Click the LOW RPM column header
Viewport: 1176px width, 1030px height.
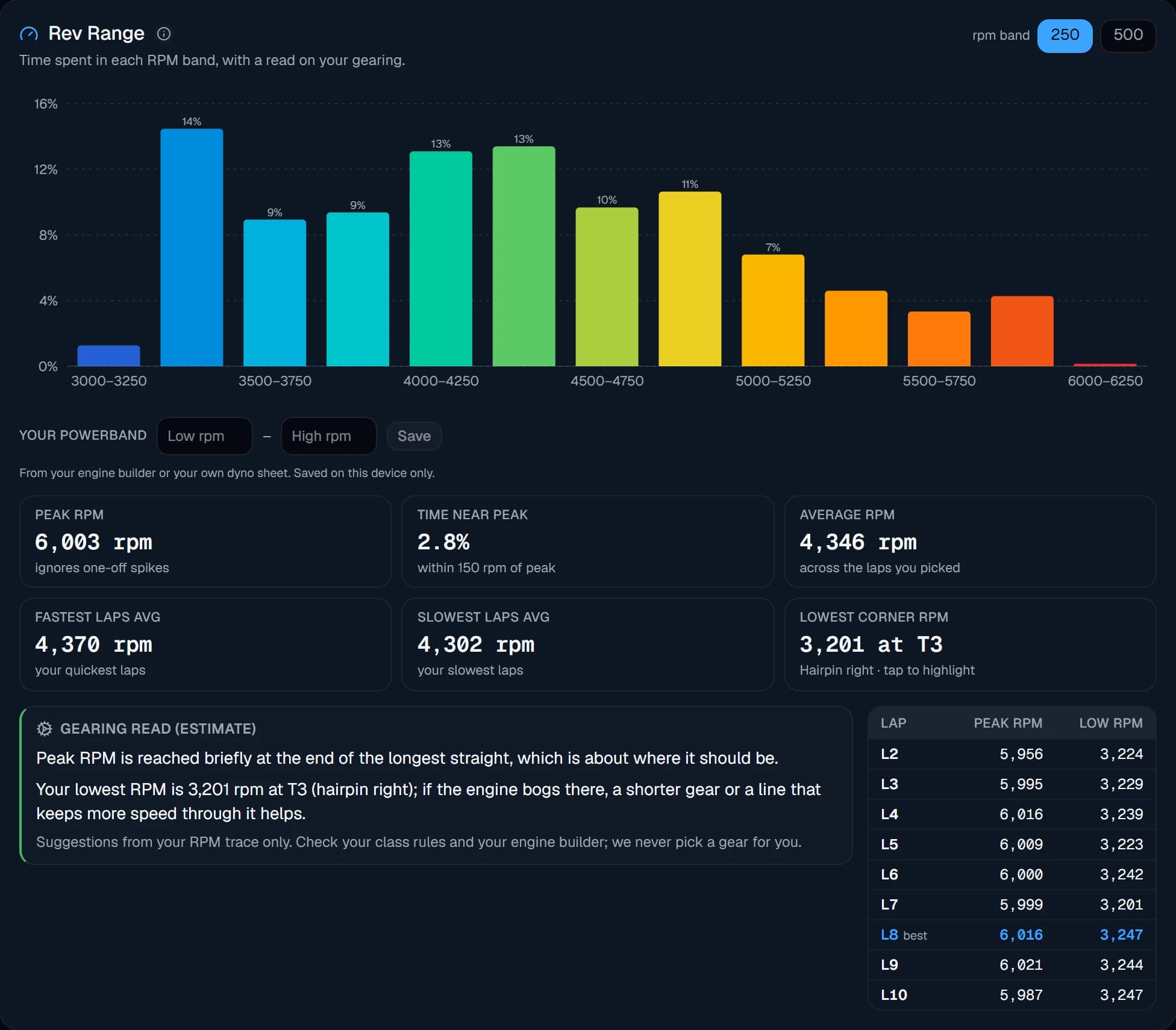pyautogui.click(x=1111, y=723)
